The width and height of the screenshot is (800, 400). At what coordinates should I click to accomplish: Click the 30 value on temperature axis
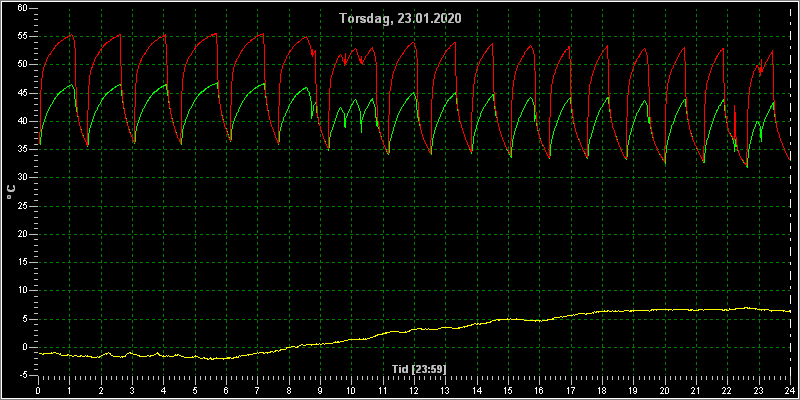tap(22, 177)
